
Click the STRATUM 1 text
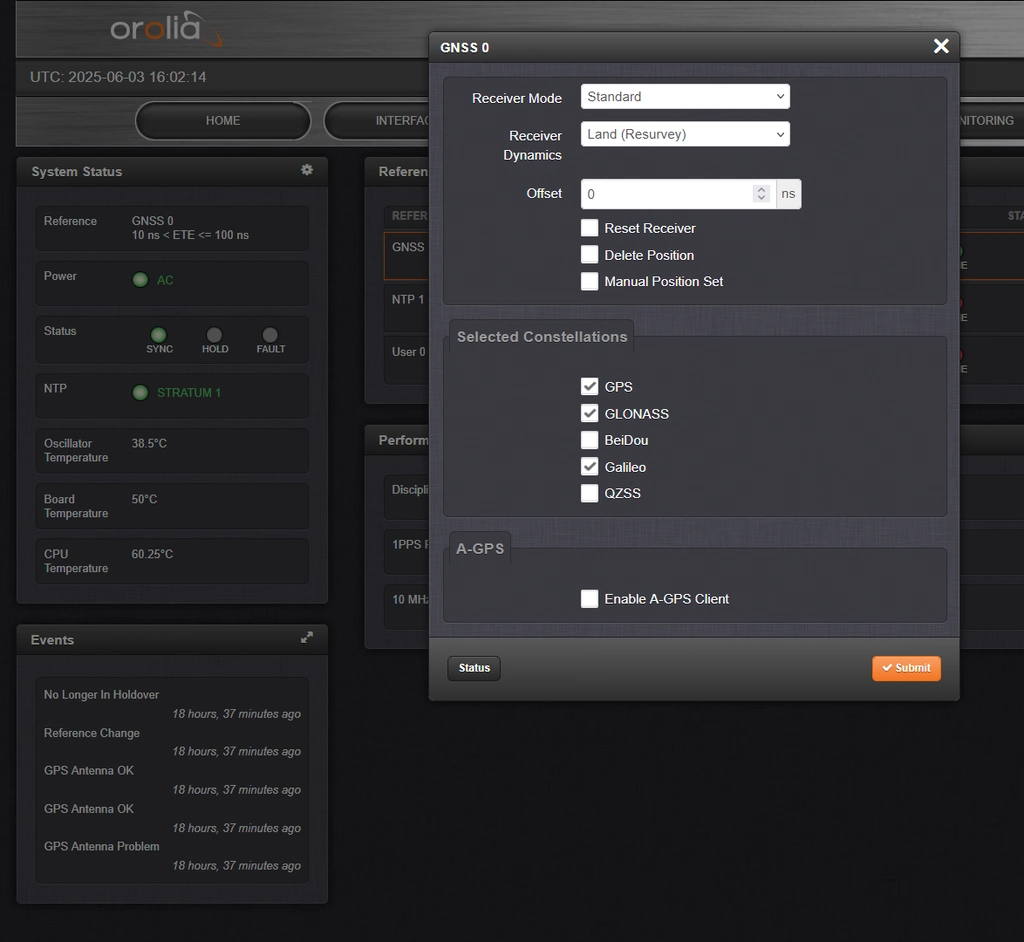tap(189, 393)
